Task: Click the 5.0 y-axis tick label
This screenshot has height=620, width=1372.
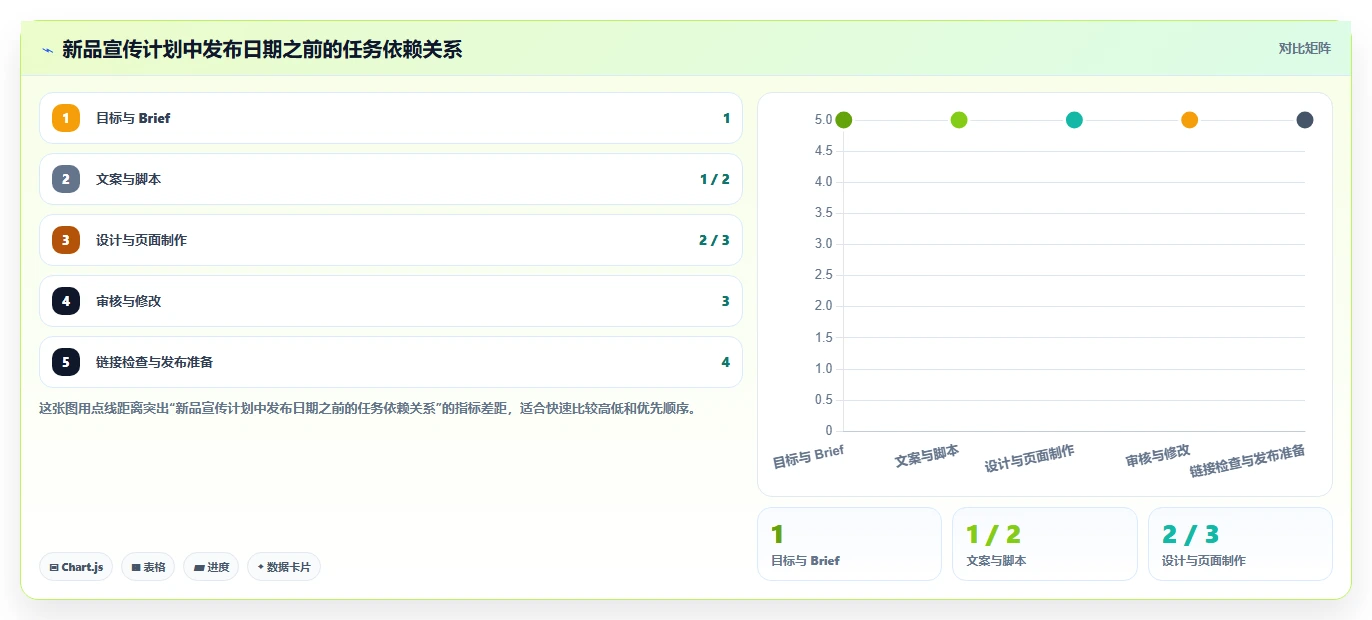Action: coord(823,120)
